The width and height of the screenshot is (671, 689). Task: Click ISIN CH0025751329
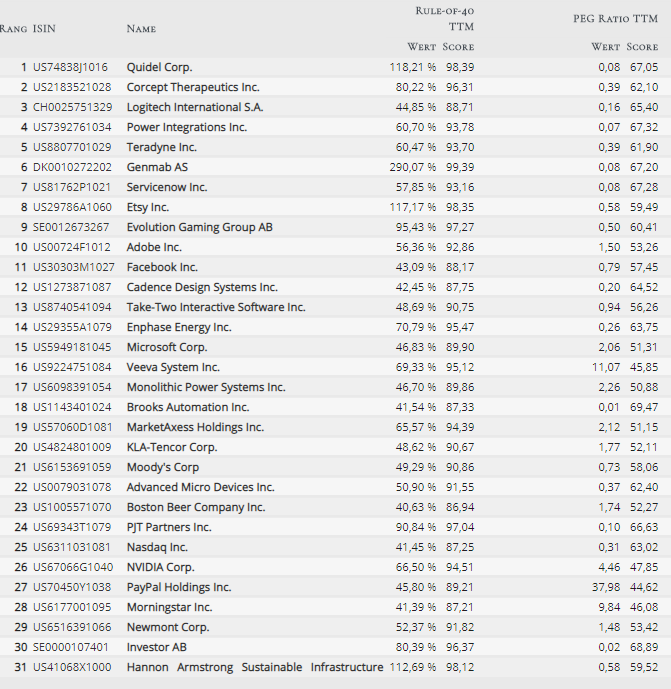73,107
